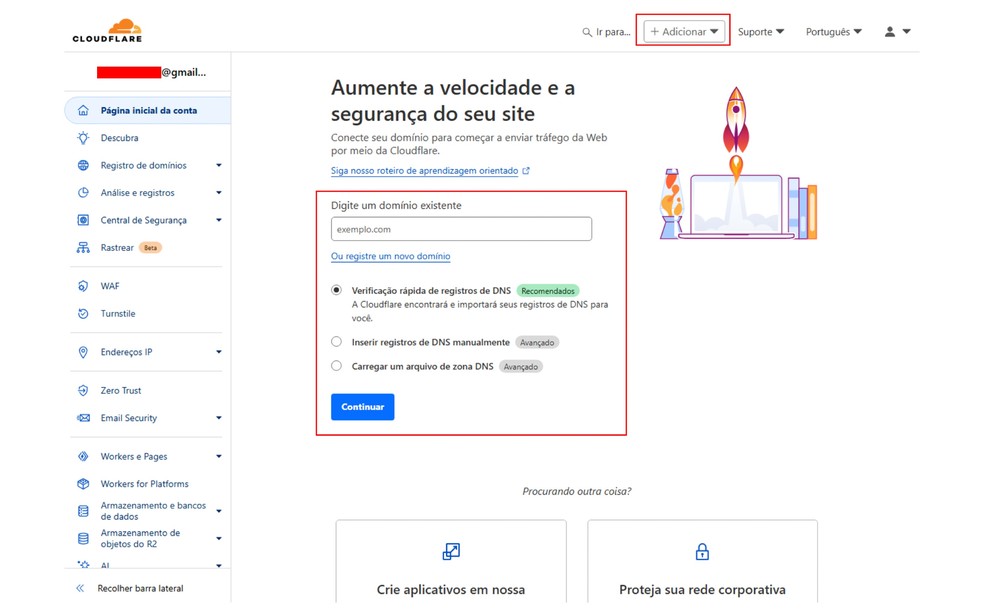
Task: Click the exemplo.com domain input field
Action: [x=461, y=228]
